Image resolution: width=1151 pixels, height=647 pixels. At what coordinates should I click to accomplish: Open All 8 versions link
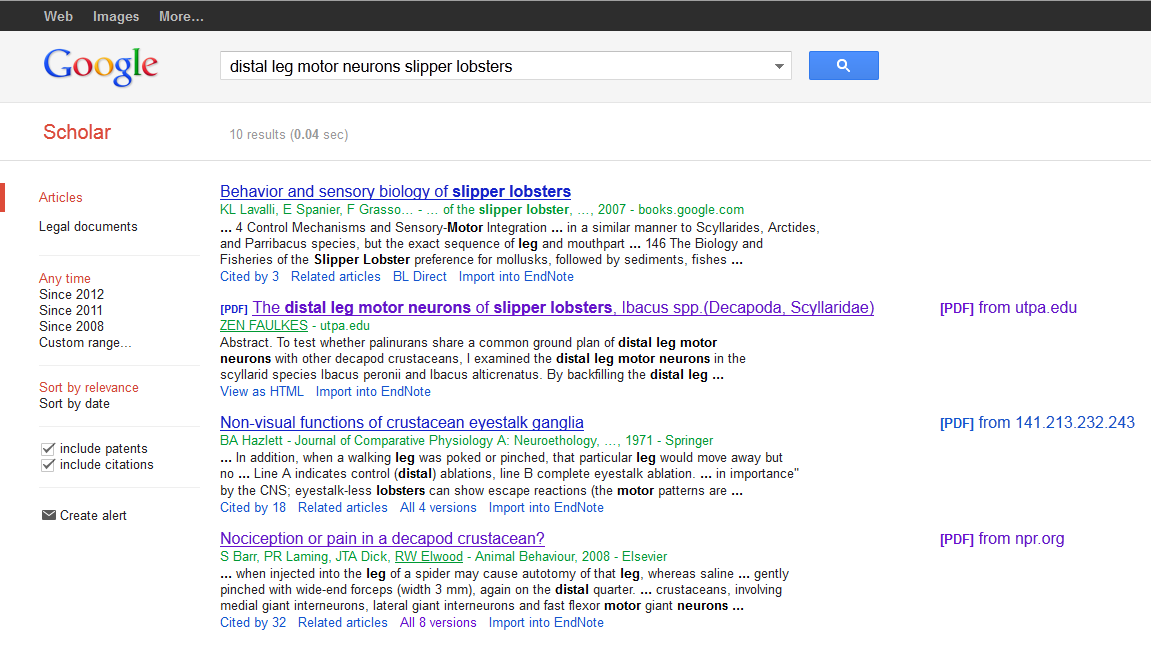(438, 623)
